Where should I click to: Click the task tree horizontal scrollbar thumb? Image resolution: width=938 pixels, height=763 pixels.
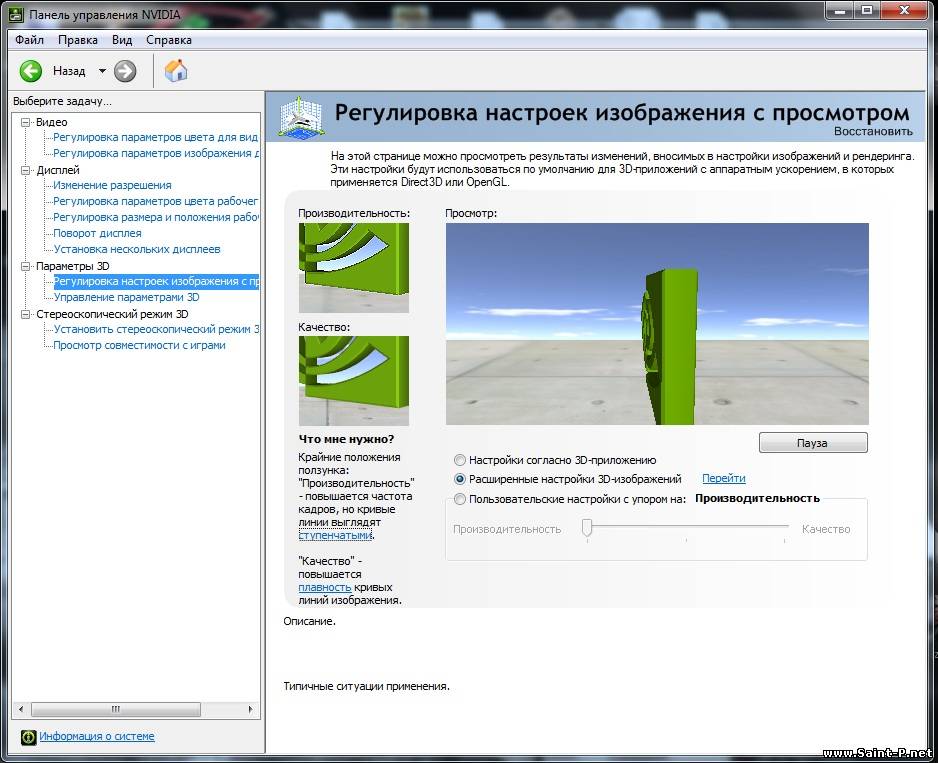(x=115, y=710)
